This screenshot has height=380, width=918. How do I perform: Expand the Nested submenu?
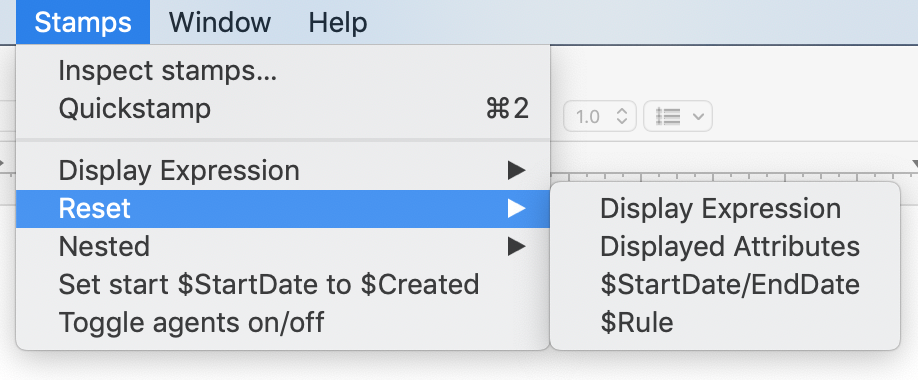pos(283,247)
